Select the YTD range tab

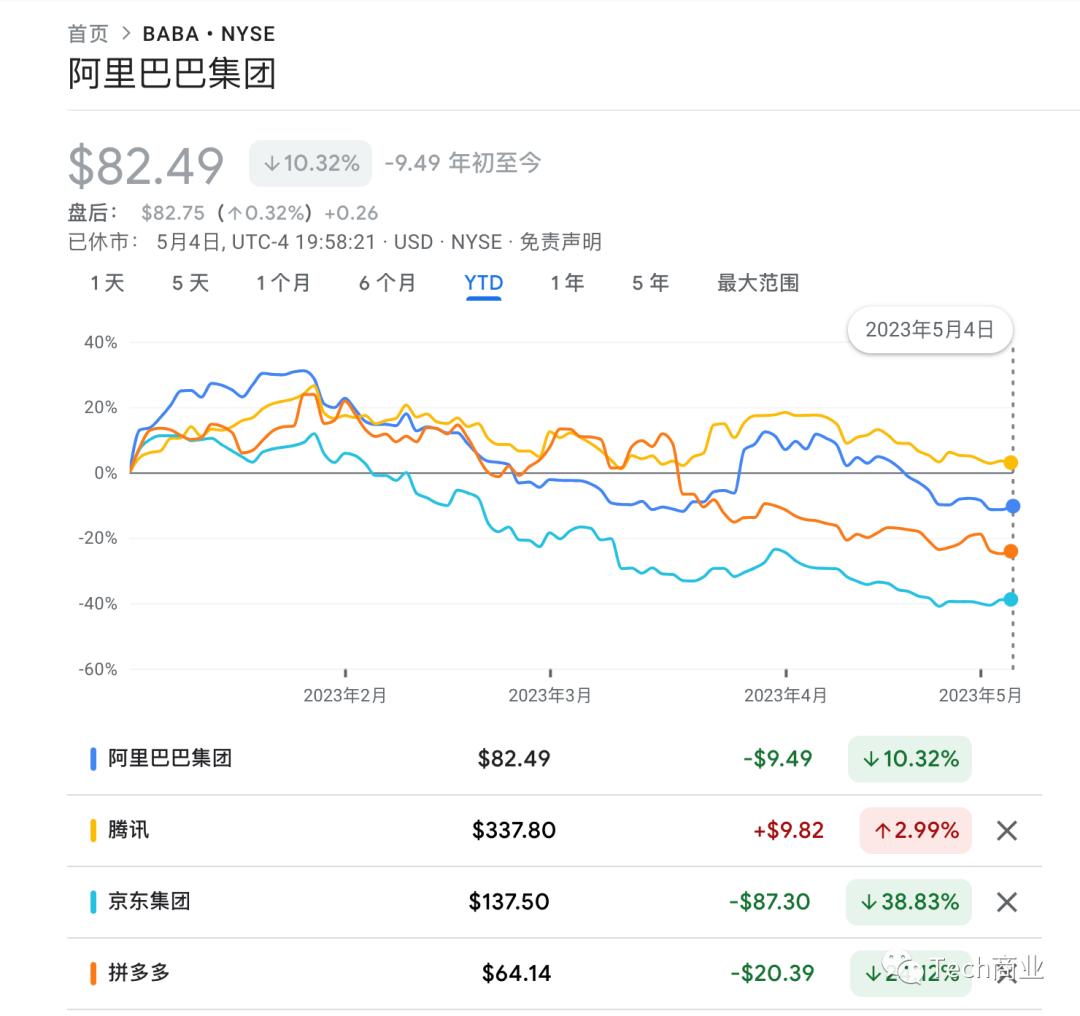tap(484, 283)
